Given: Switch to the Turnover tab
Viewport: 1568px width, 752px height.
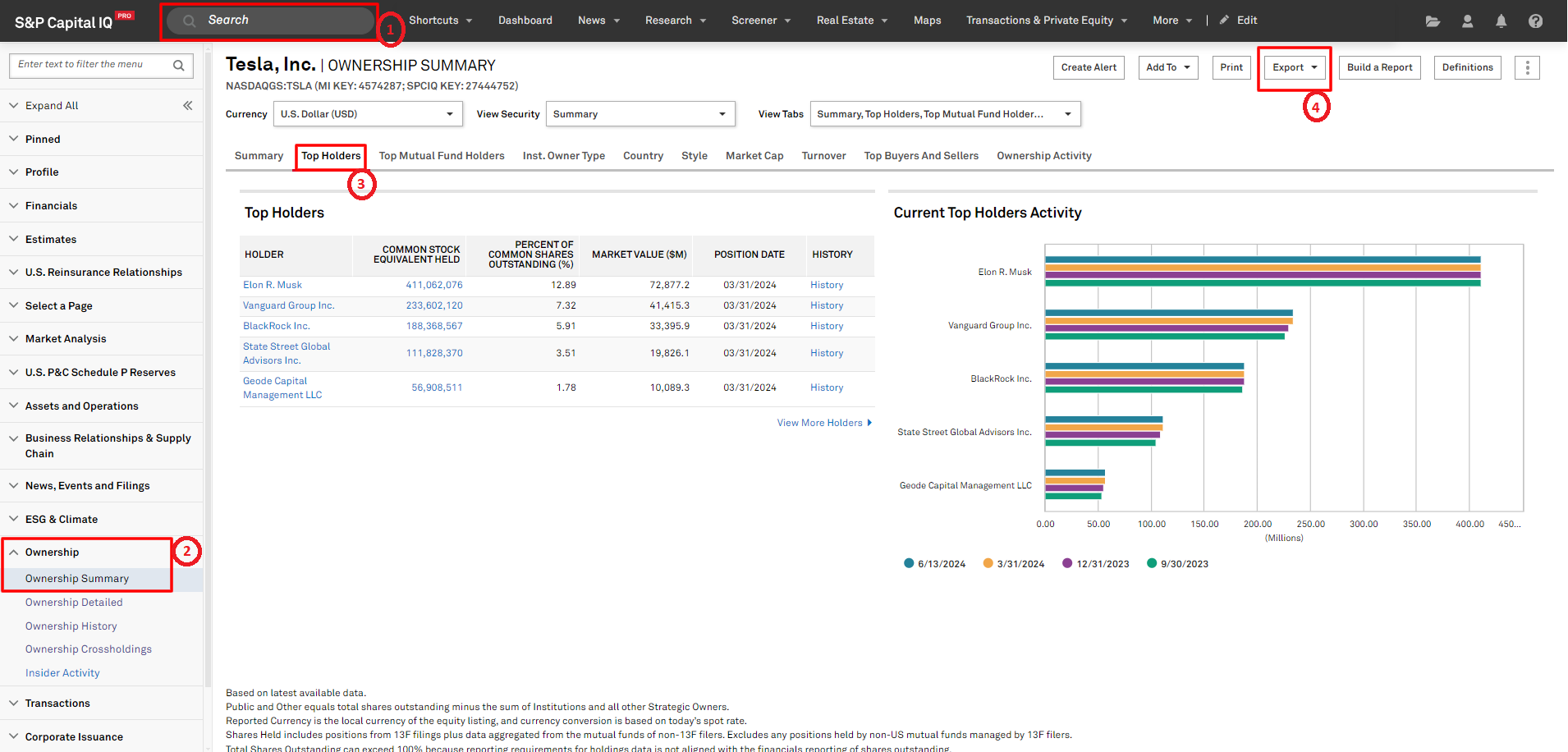Looking at the screenshot, I should pos(823,156).
